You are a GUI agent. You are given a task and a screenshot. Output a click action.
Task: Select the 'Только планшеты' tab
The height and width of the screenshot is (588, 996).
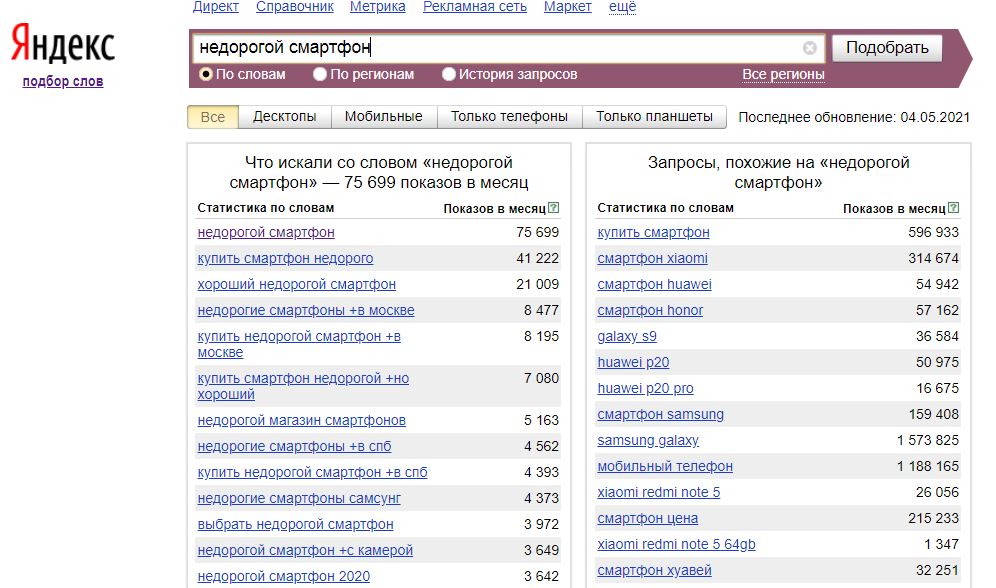click(654, 117)
